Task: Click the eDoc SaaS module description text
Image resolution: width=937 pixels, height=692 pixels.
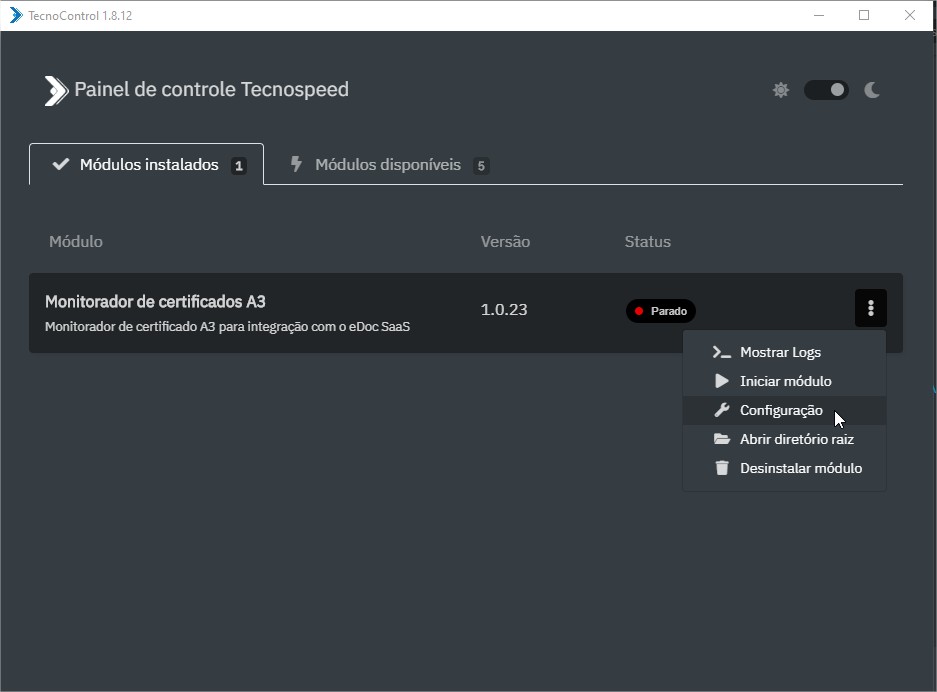Action: (228, 327)
